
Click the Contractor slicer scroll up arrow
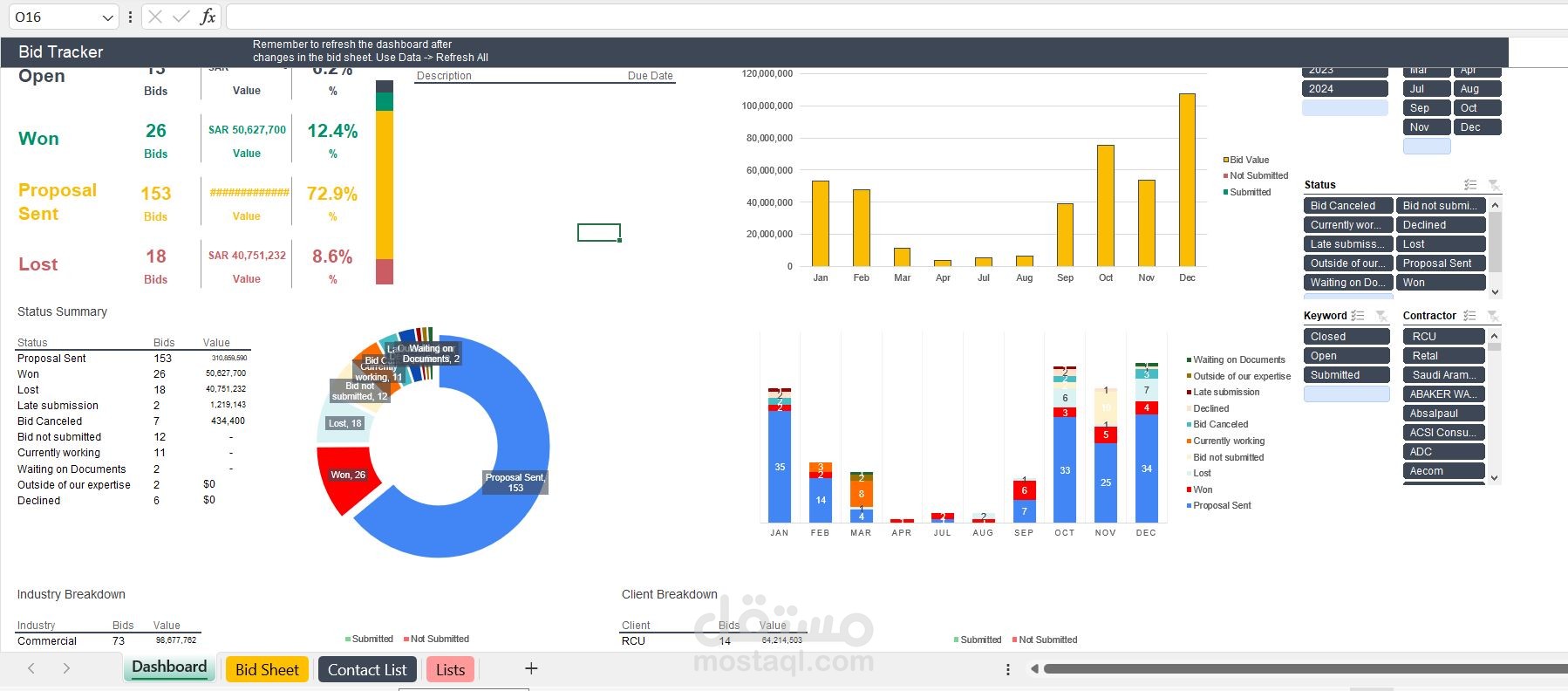[1495, 336]
